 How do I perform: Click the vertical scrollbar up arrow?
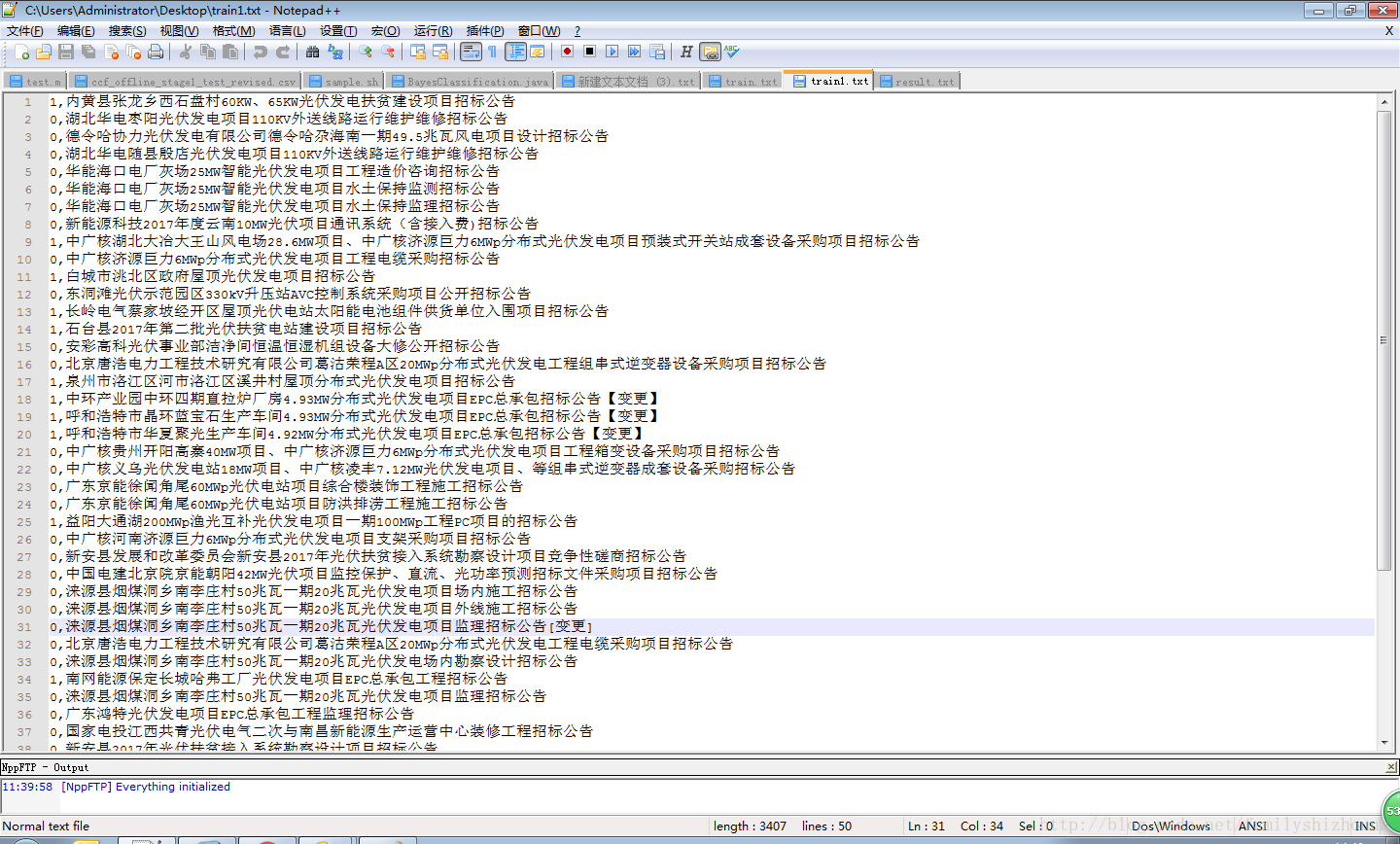pos(1384,101)
